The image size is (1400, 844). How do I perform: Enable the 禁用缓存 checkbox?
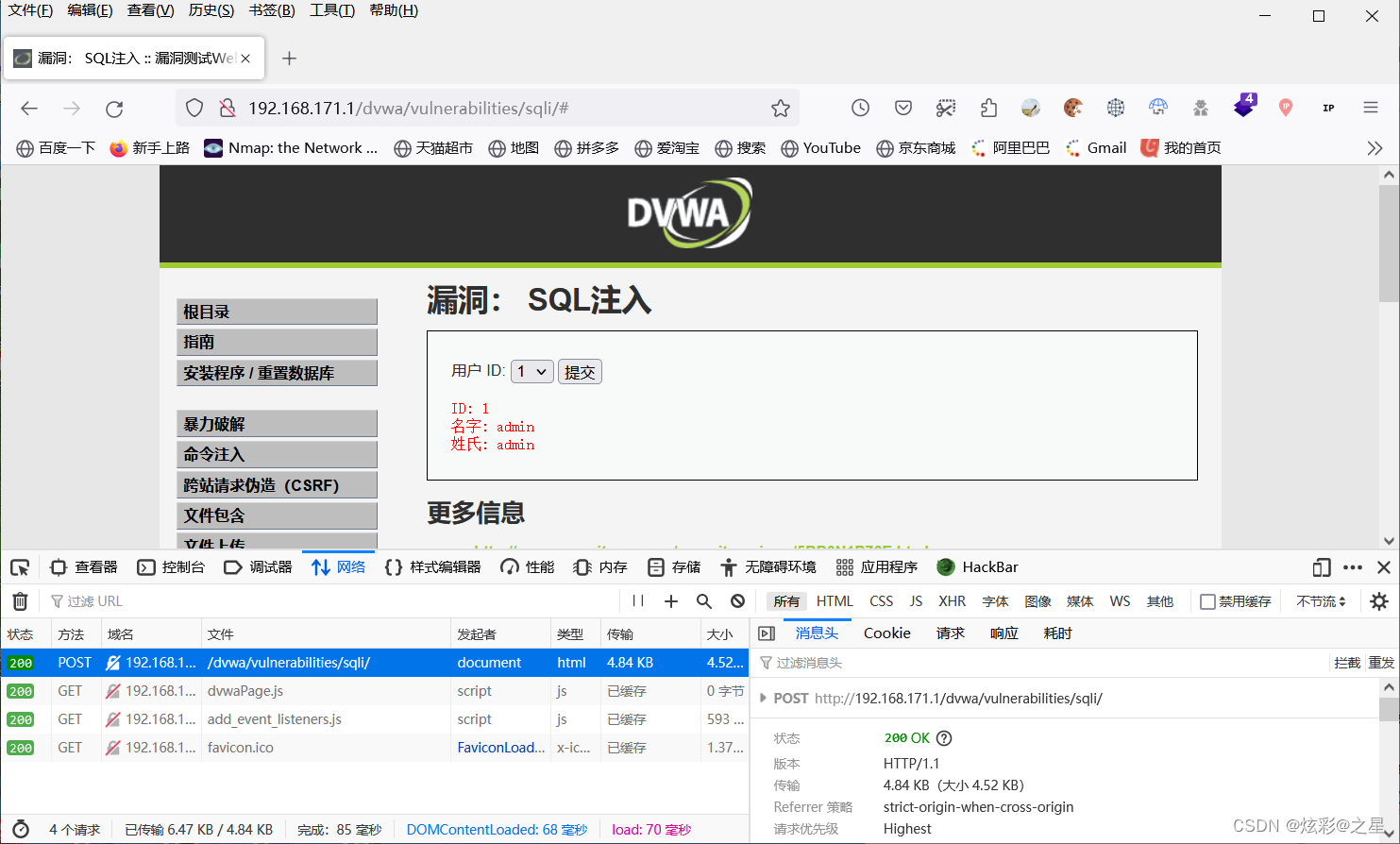coord(1207,601)
